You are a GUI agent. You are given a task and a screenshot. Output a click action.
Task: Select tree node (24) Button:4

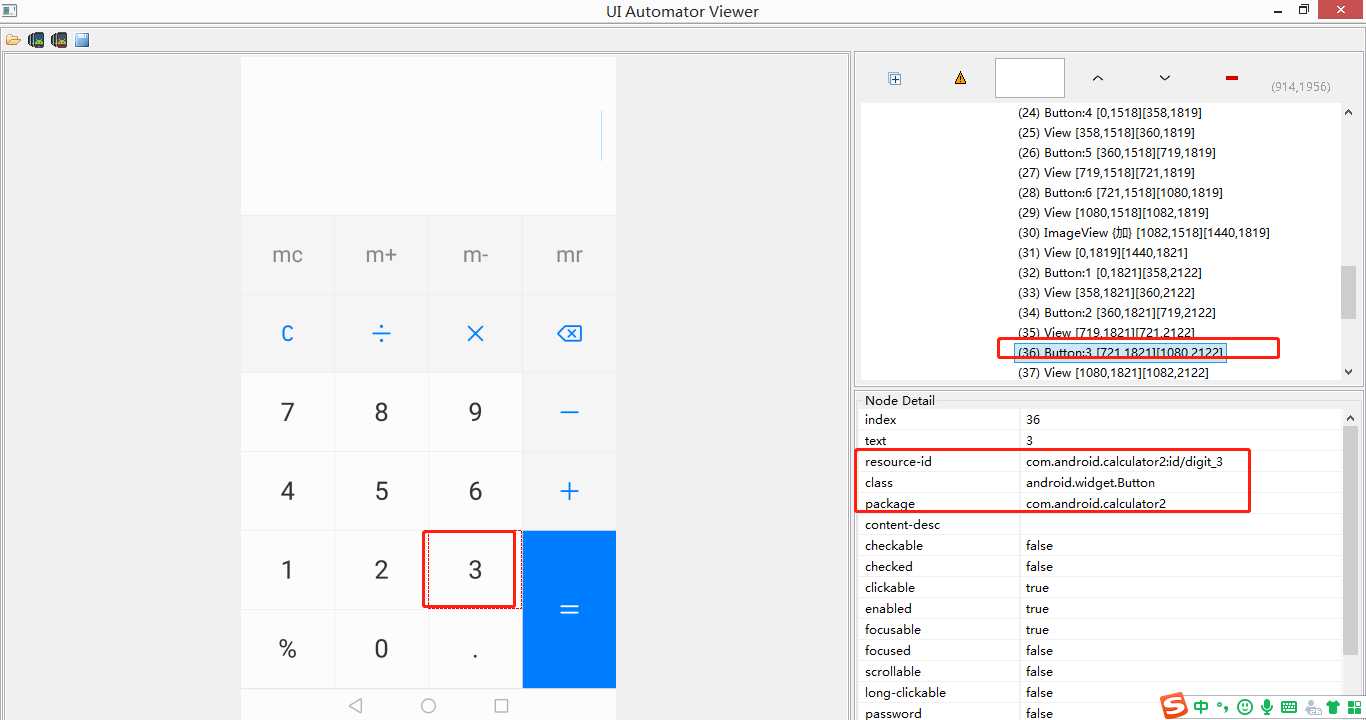(x=1109, y=113)
